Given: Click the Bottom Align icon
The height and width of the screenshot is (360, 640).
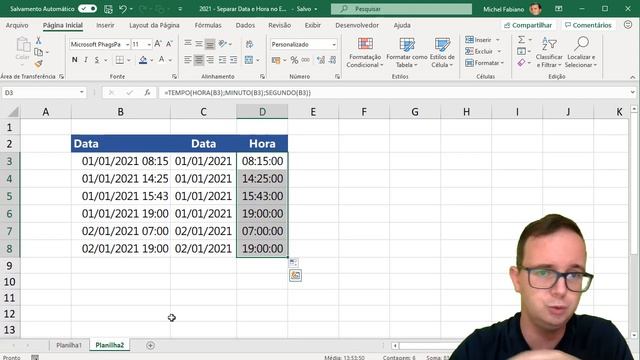Looking at the screenshot, I should [x=210, y=44].
